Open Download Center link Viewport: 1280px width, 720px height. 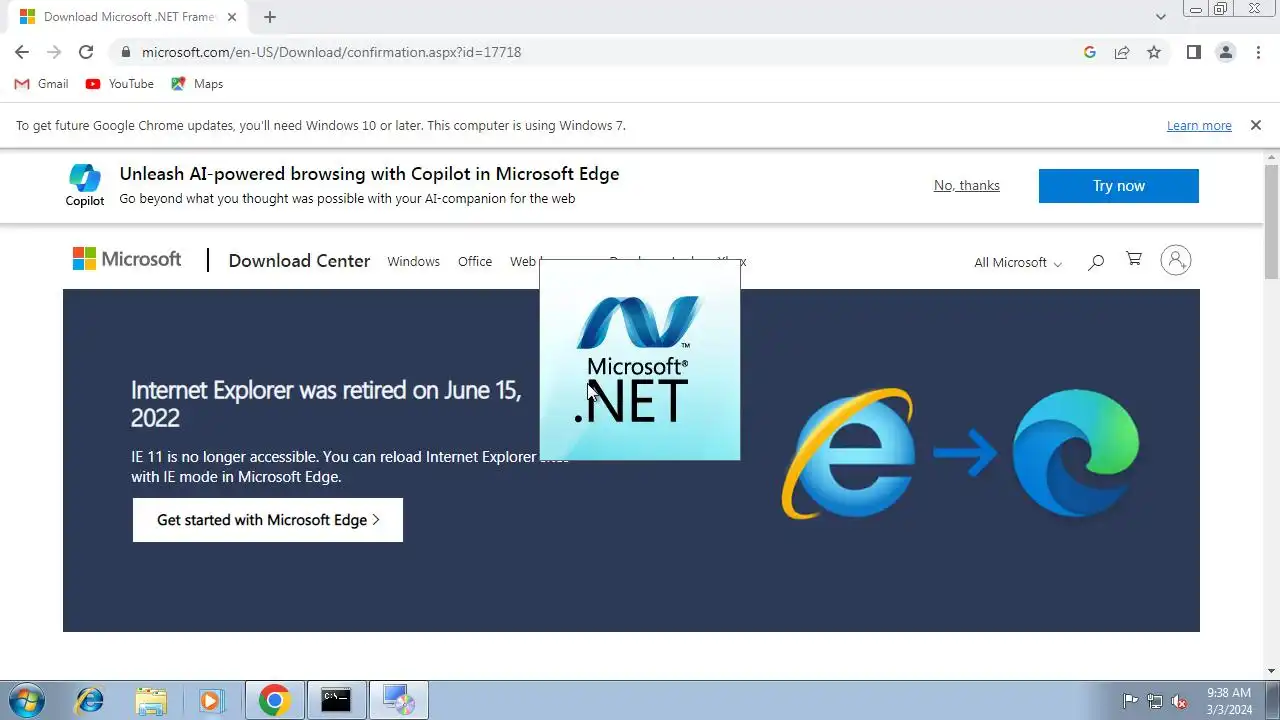[x=299, y=261]
